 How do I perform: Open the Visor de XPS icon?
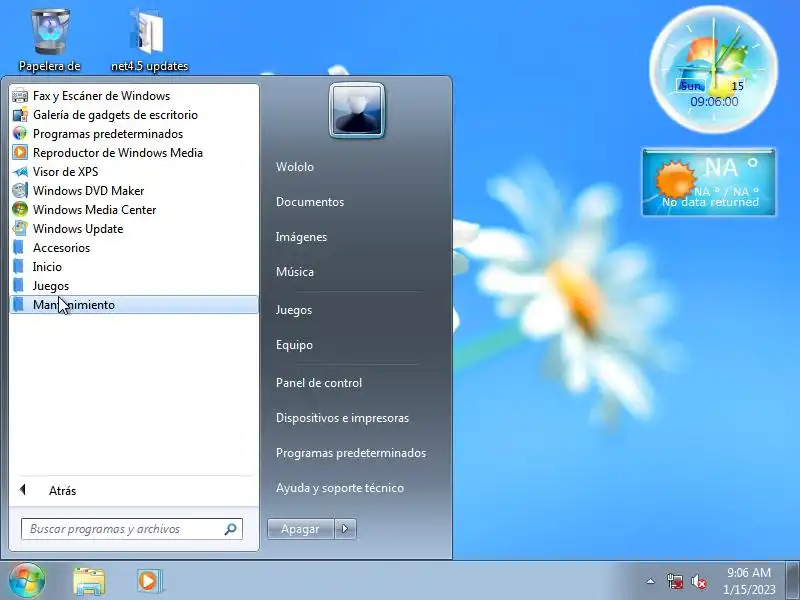20,172
